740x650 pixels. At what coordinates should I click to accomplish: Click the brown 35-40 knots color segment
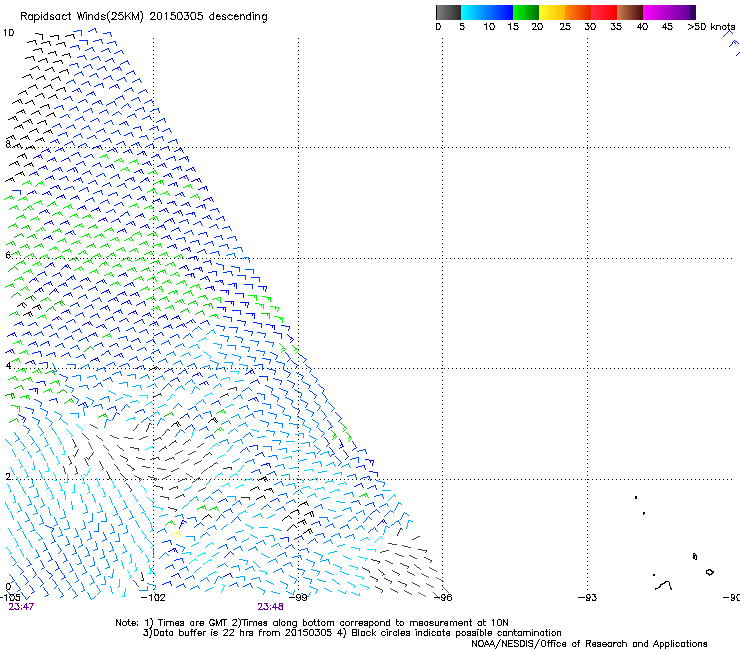click(630, 12)
